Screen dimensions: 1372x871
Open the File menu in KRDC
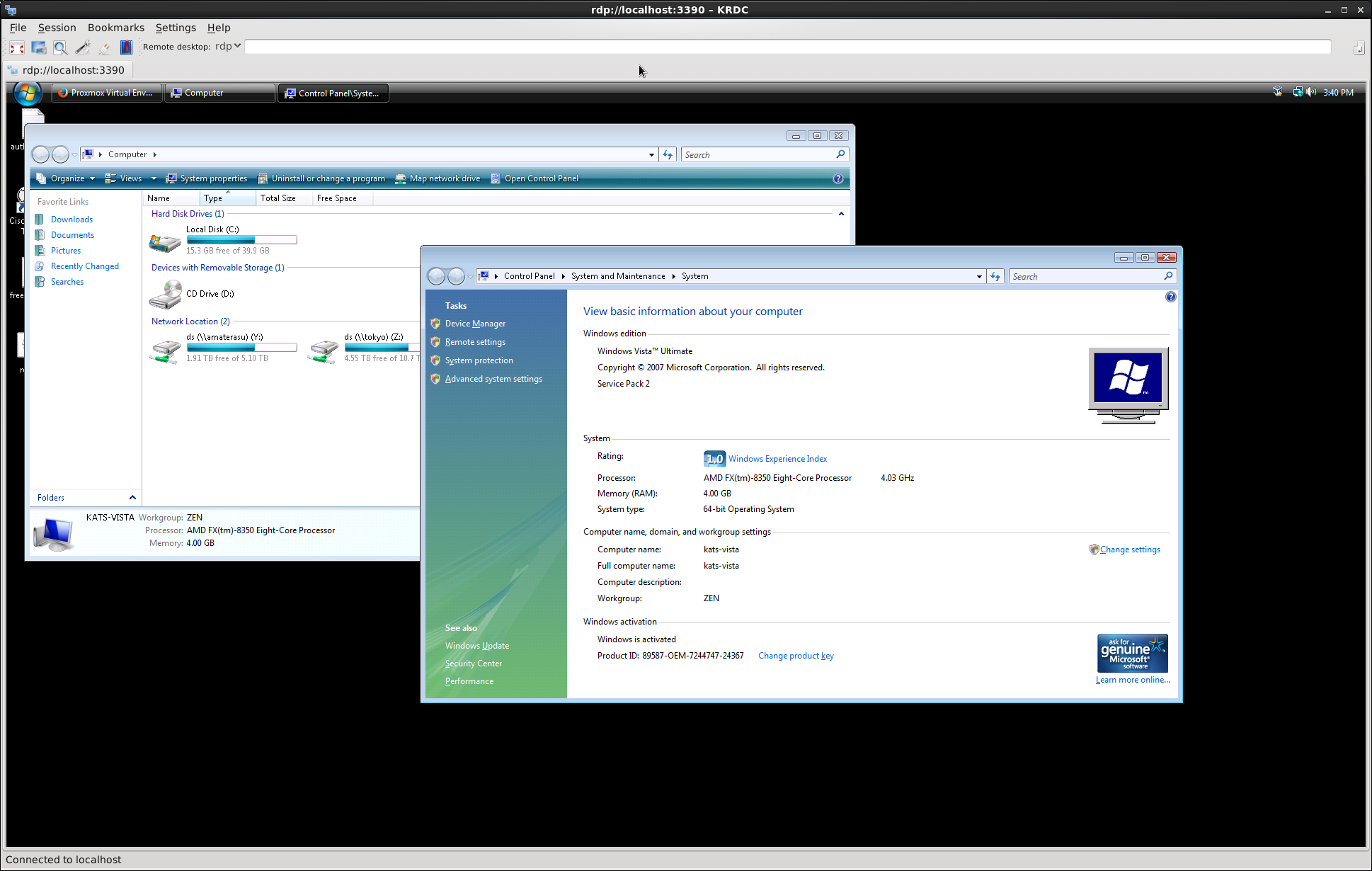pyautogui.click(x=18, y=28)
